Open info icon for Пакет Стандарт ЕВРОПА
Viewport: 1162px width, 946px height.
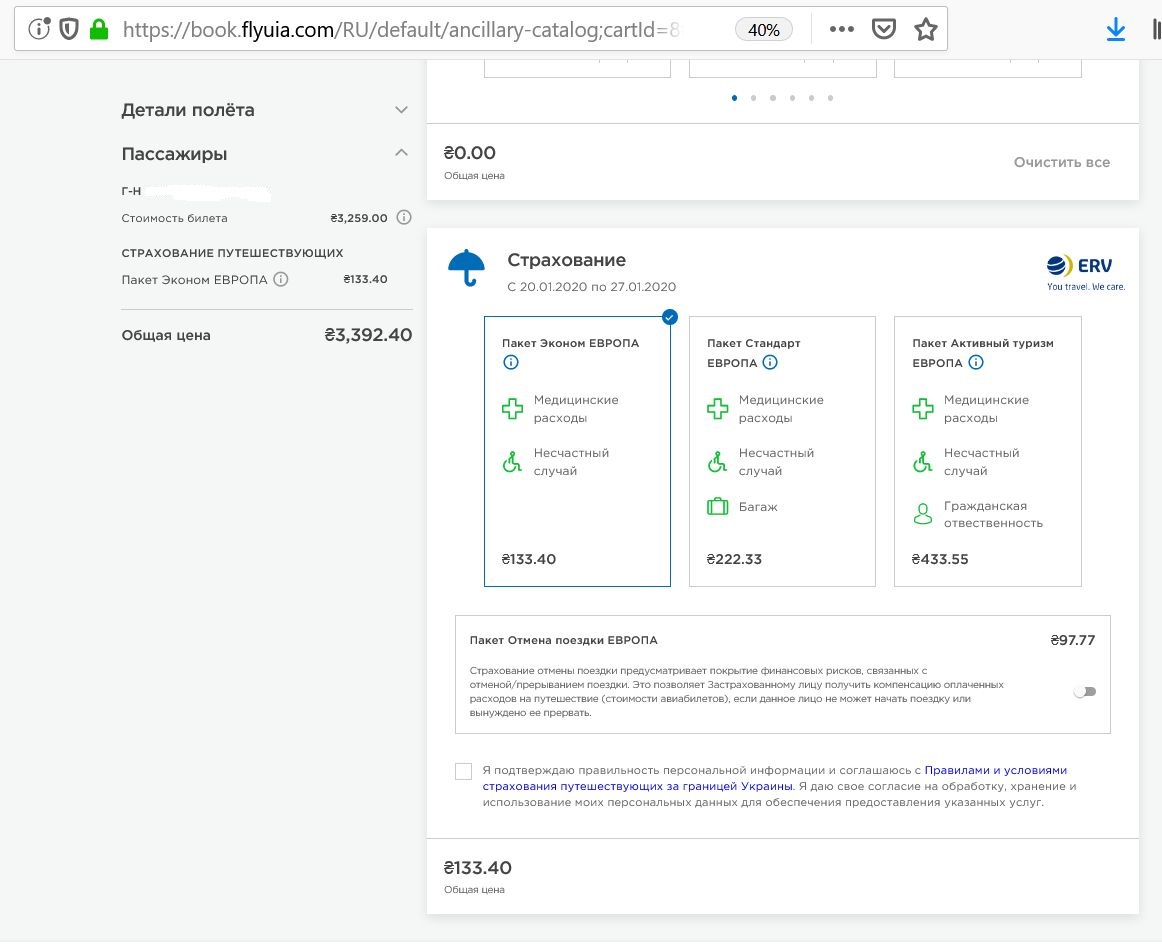tap(770, 363)
